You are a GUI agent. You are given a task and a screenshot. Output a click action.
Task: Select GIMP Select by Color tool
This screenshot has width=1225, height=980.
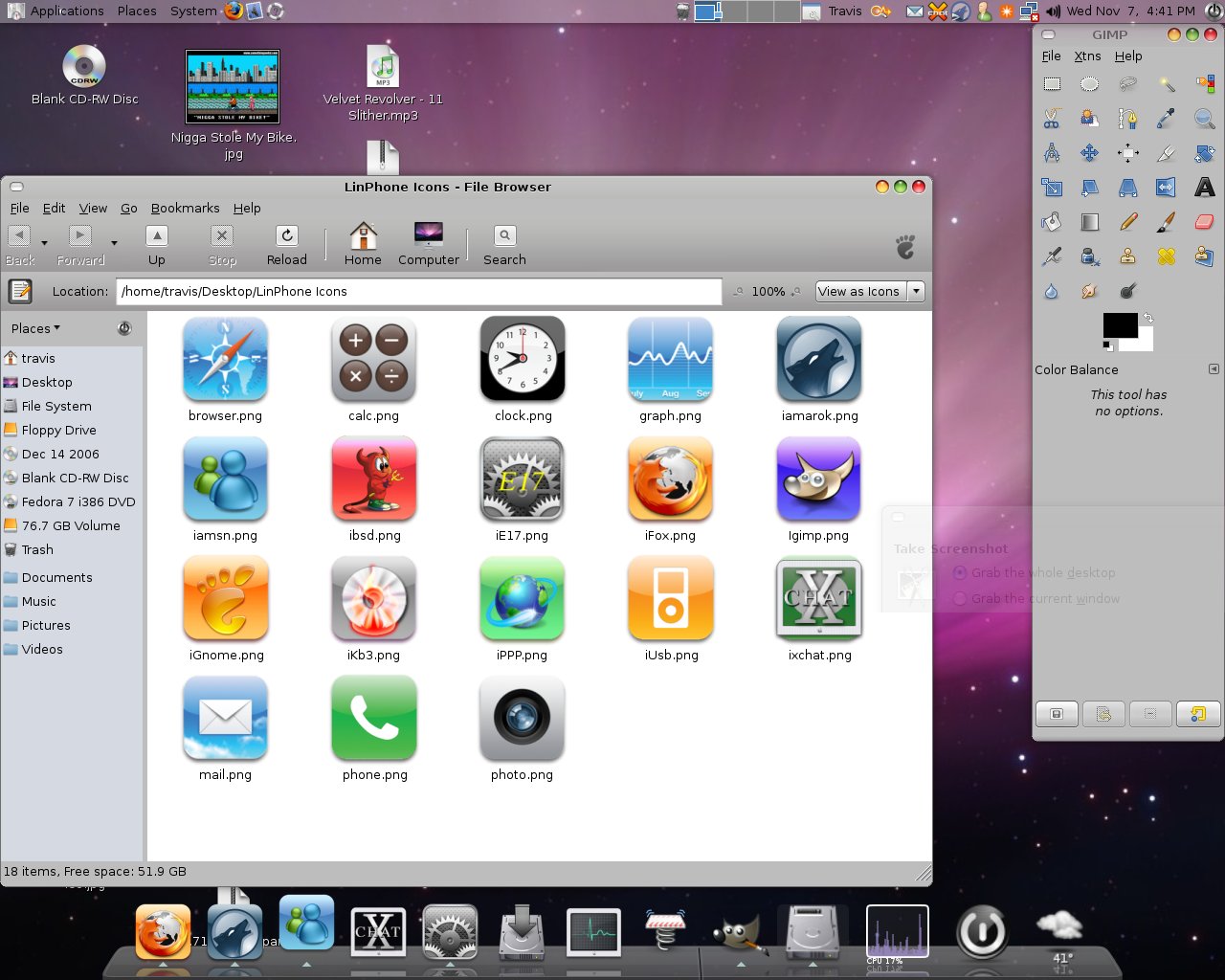[x=1205, y=84]
